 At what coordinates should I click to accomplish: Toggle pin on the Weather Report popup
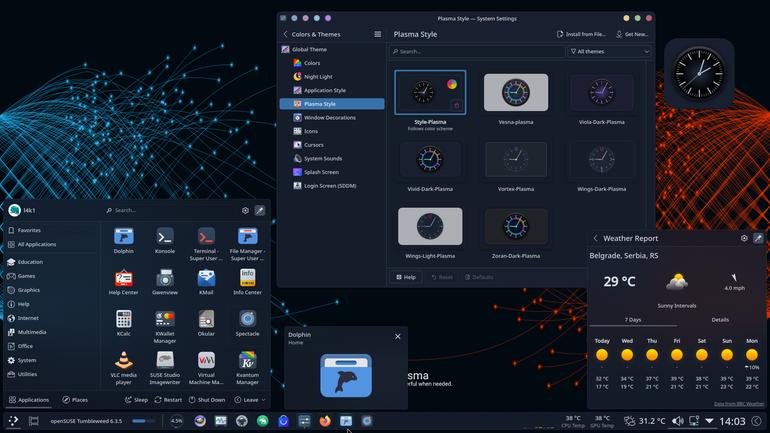[758, 238]
